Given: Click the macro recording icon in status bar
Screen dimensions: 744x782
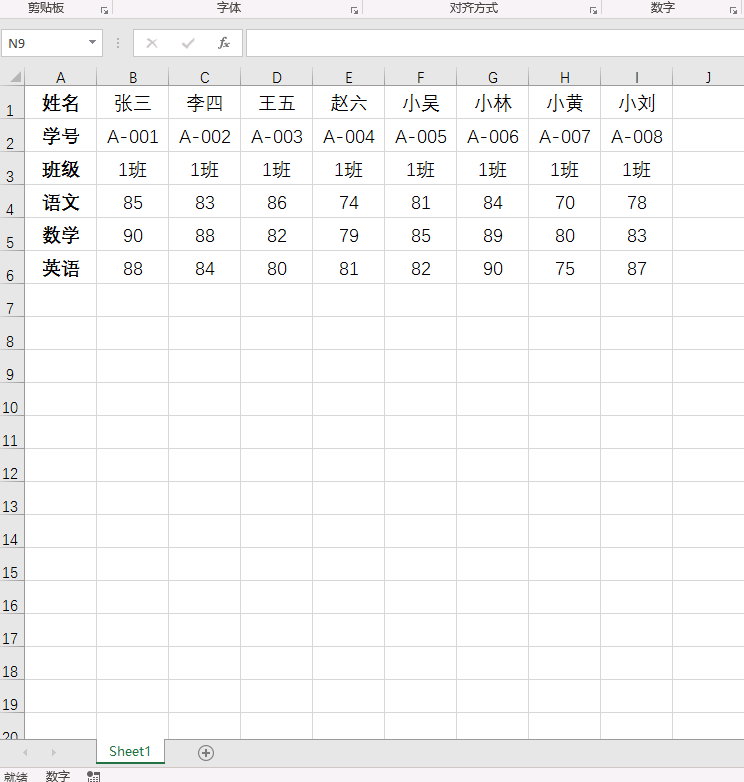Looking at the screenshot, I should [94, 776].
